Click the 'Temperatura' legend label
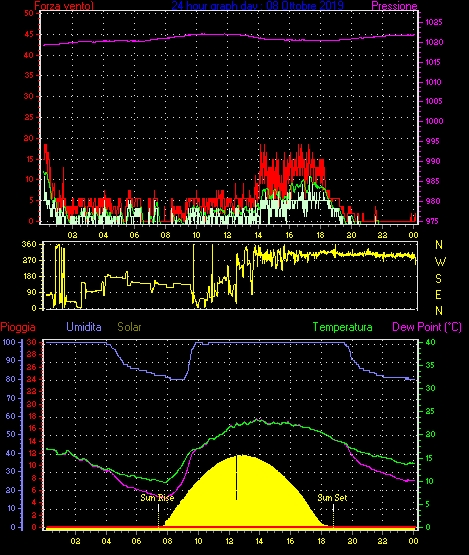 [342, 327]
